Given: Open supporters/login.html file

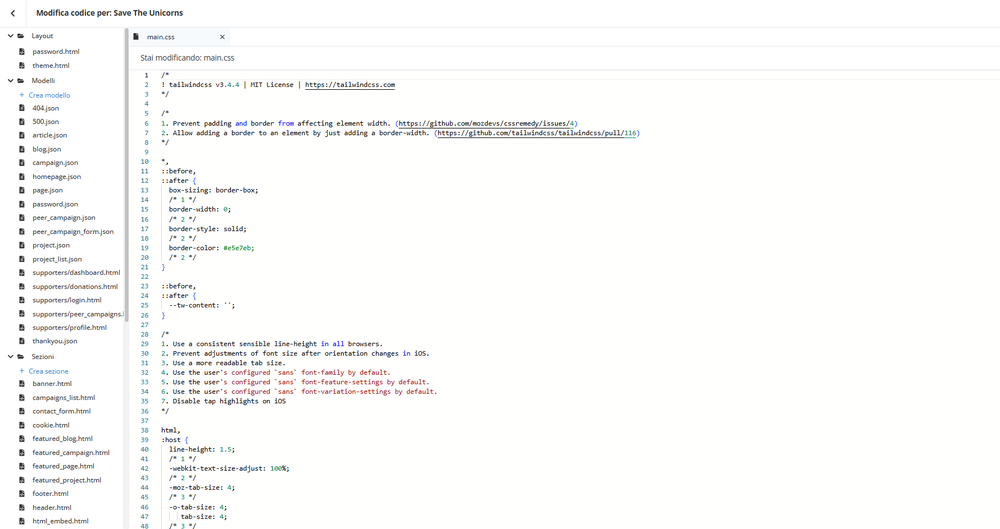Looking at the screenshot, I should tap(67, 300).
